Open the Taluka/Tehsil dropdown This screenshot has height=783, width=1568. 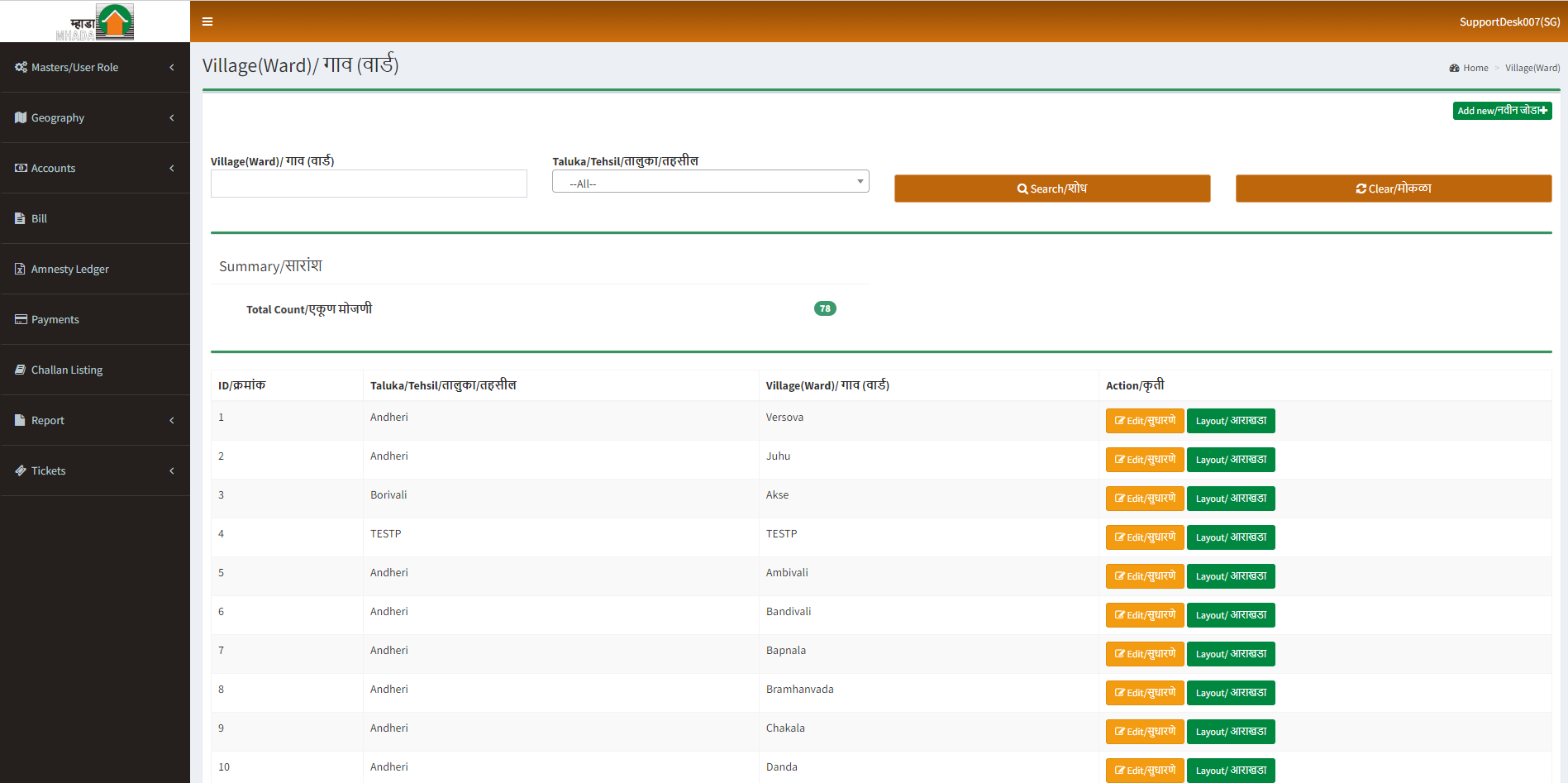click(710, 183)
